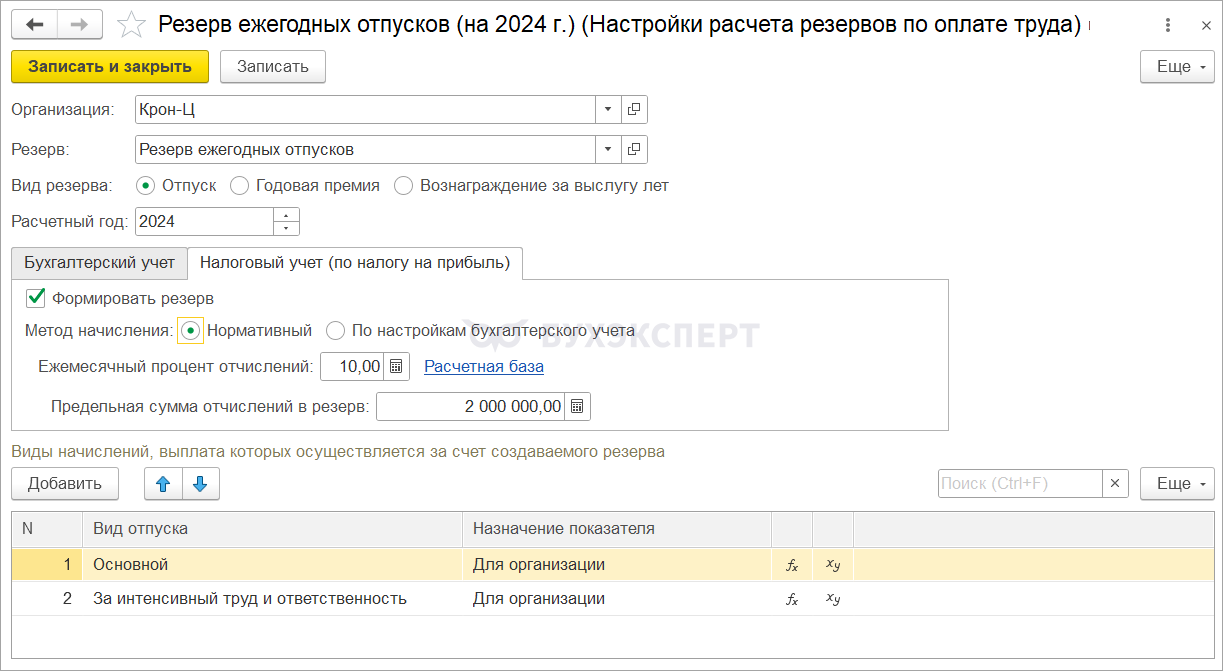The image size is (1223, 671).
Task: Select the За интенсивный труд row
Action: click(250, 599)
